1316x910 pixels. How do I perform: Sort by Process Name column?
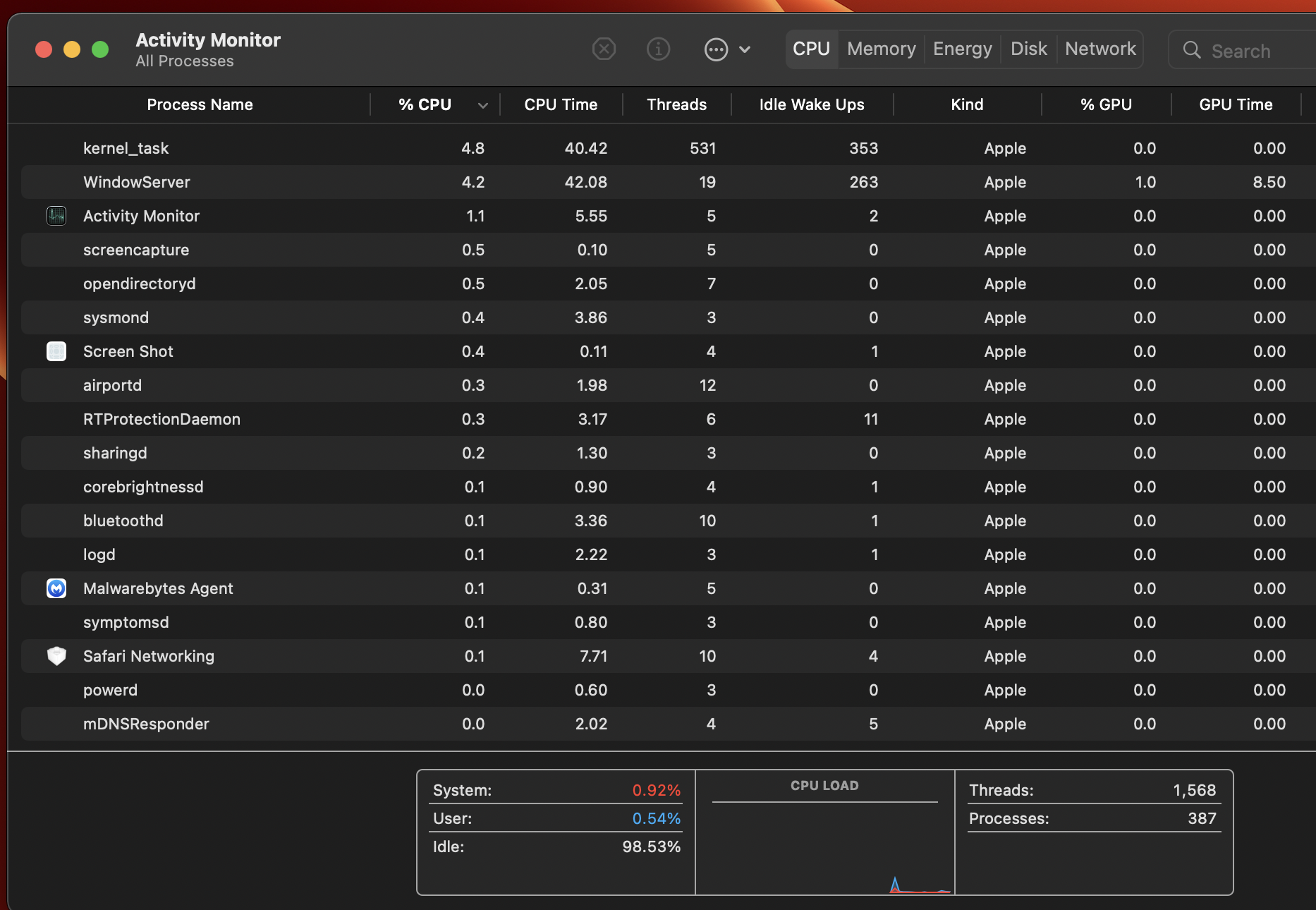click(200, 105)
